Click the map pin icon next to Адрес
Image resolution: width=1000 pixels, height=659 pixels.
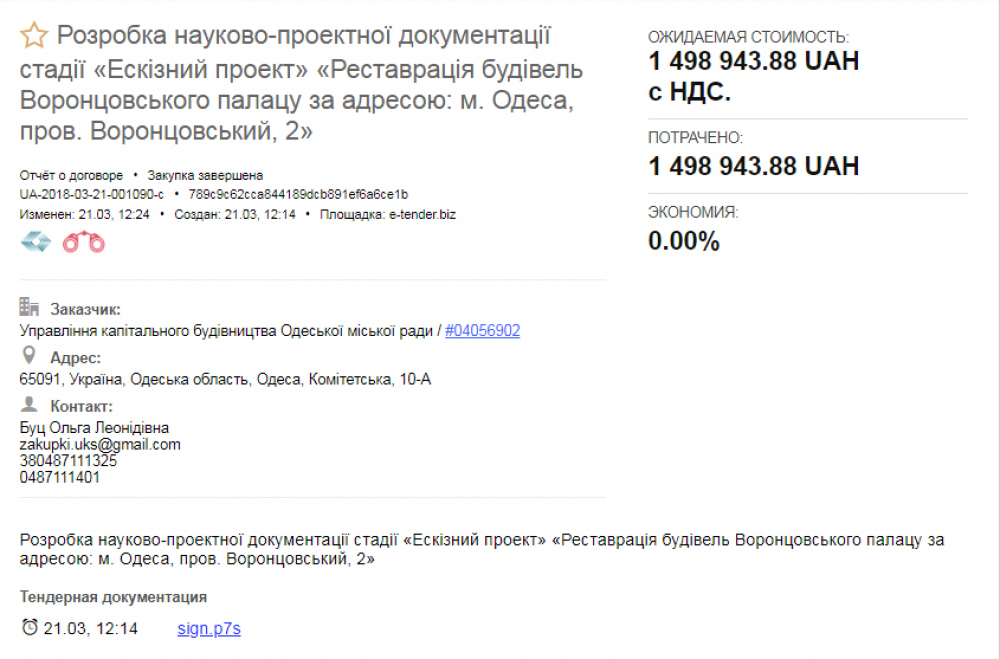[x=29, y=356]
